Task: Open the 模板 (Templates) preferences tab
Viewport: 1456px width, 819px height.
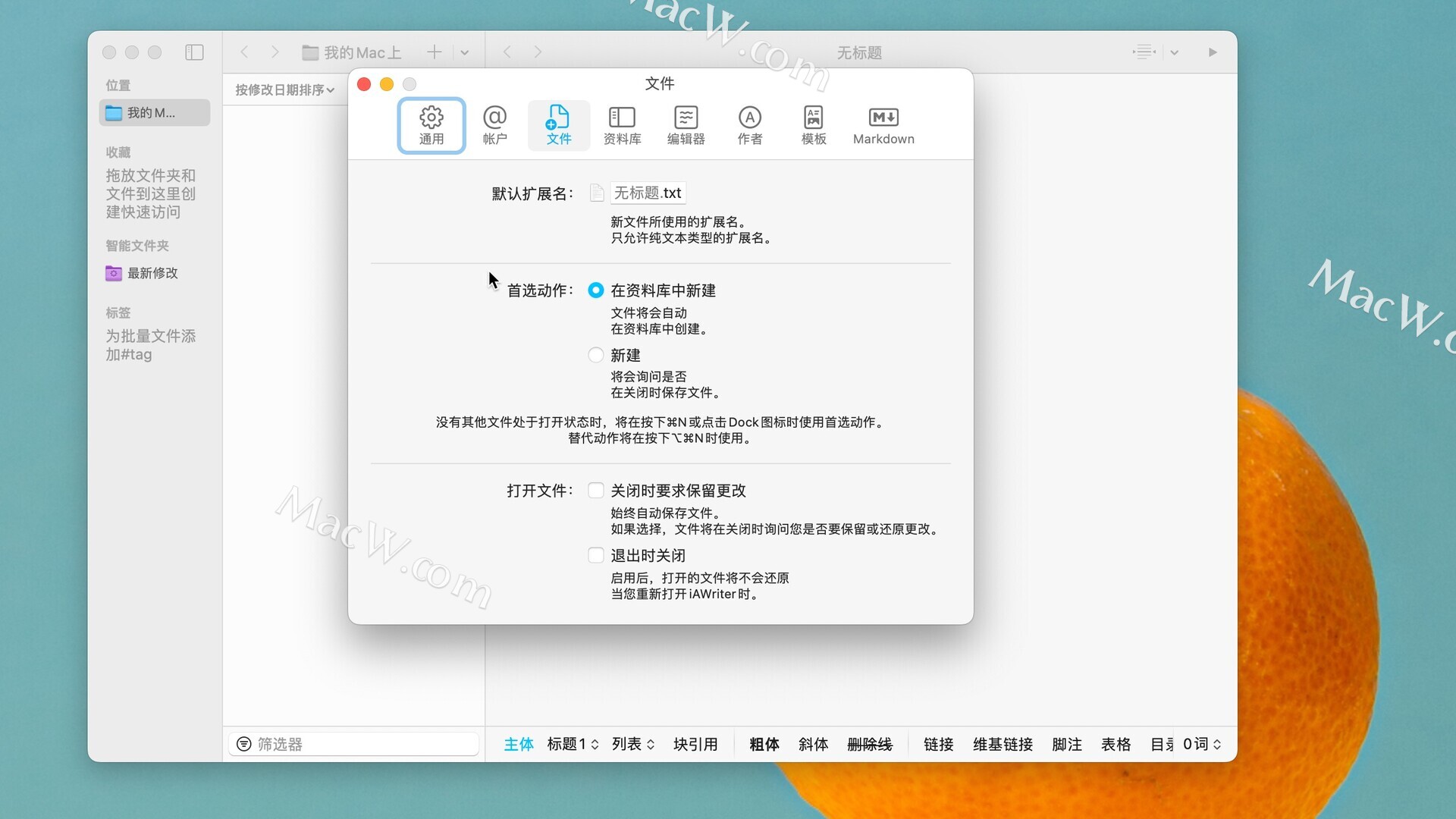Action: pyautogui.click(x=813, y=126)
